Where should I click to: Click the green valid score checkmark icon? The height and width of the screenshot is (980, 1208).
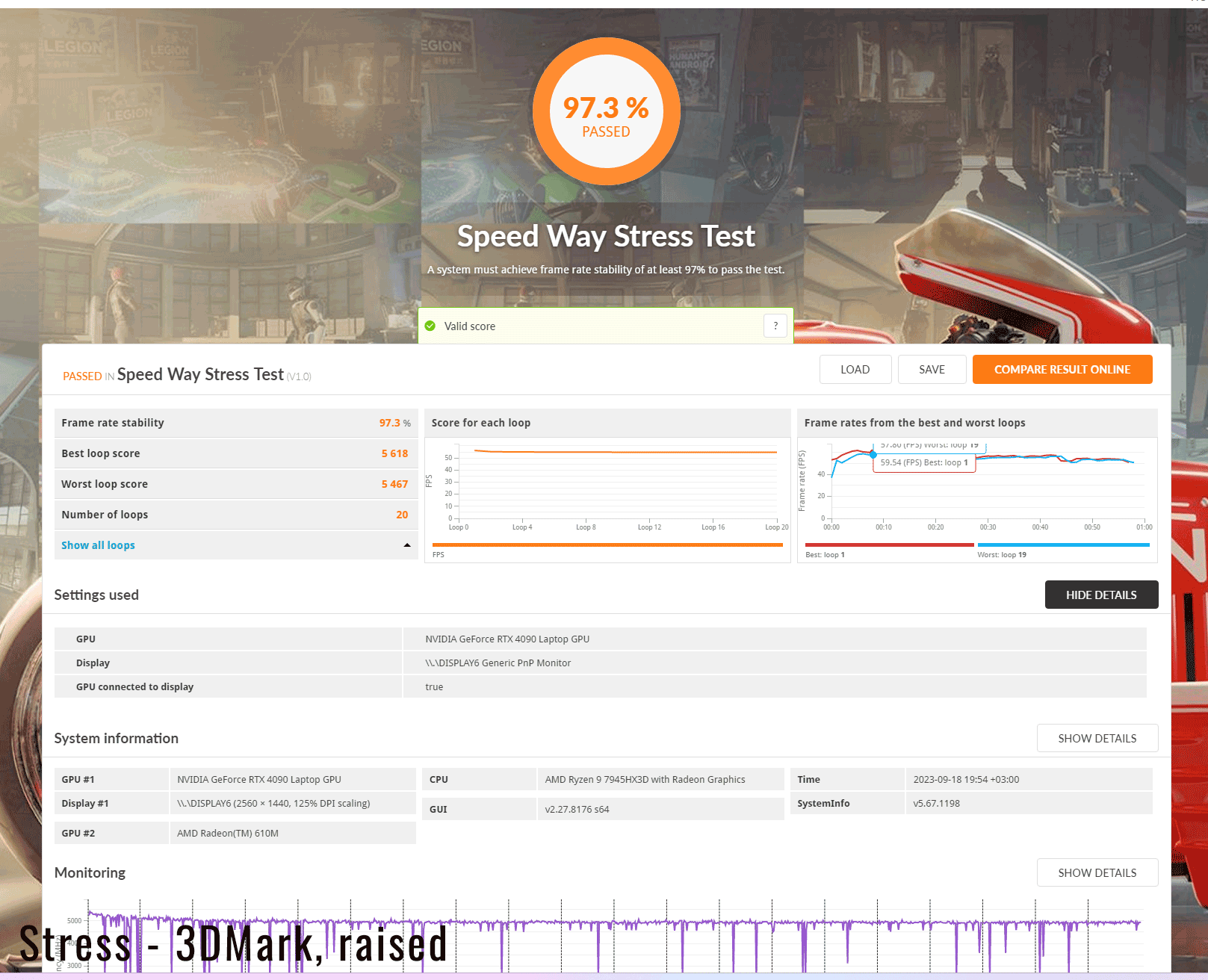click(430, 326)
